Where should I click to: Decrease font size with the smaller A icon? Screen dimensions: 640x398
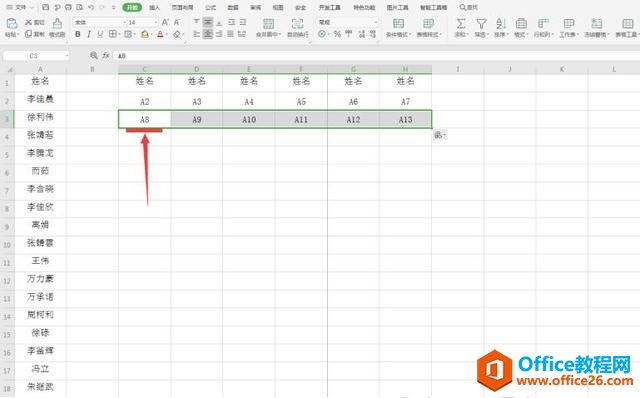click(x=177, y=22)
